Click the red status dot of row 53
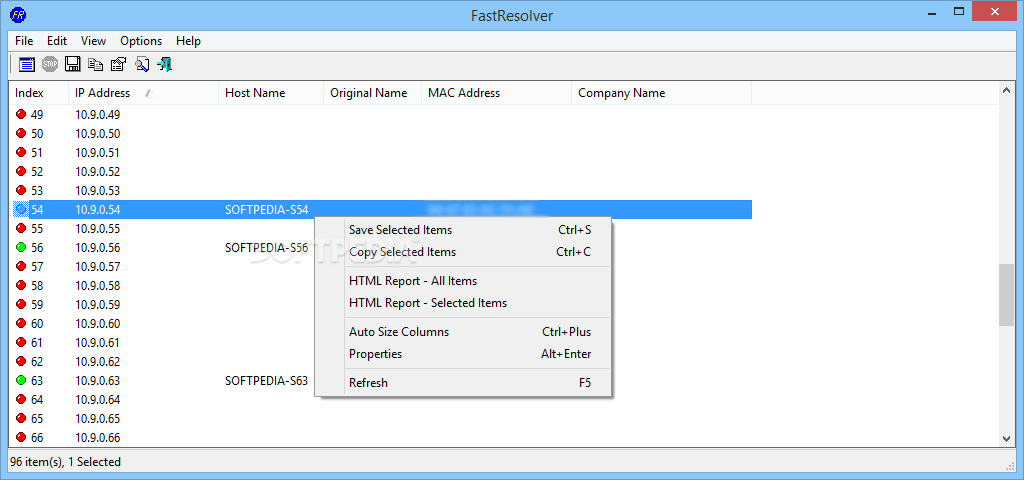 click(x=21, y=190)
